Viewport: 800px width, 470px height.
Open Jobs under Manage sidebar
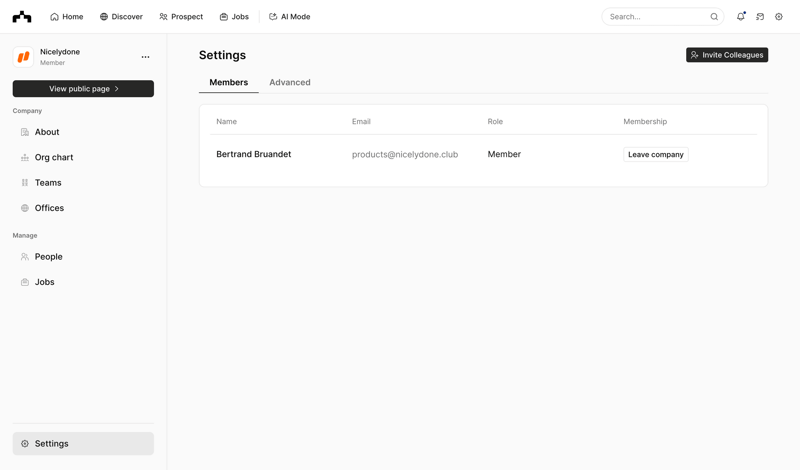83,282
